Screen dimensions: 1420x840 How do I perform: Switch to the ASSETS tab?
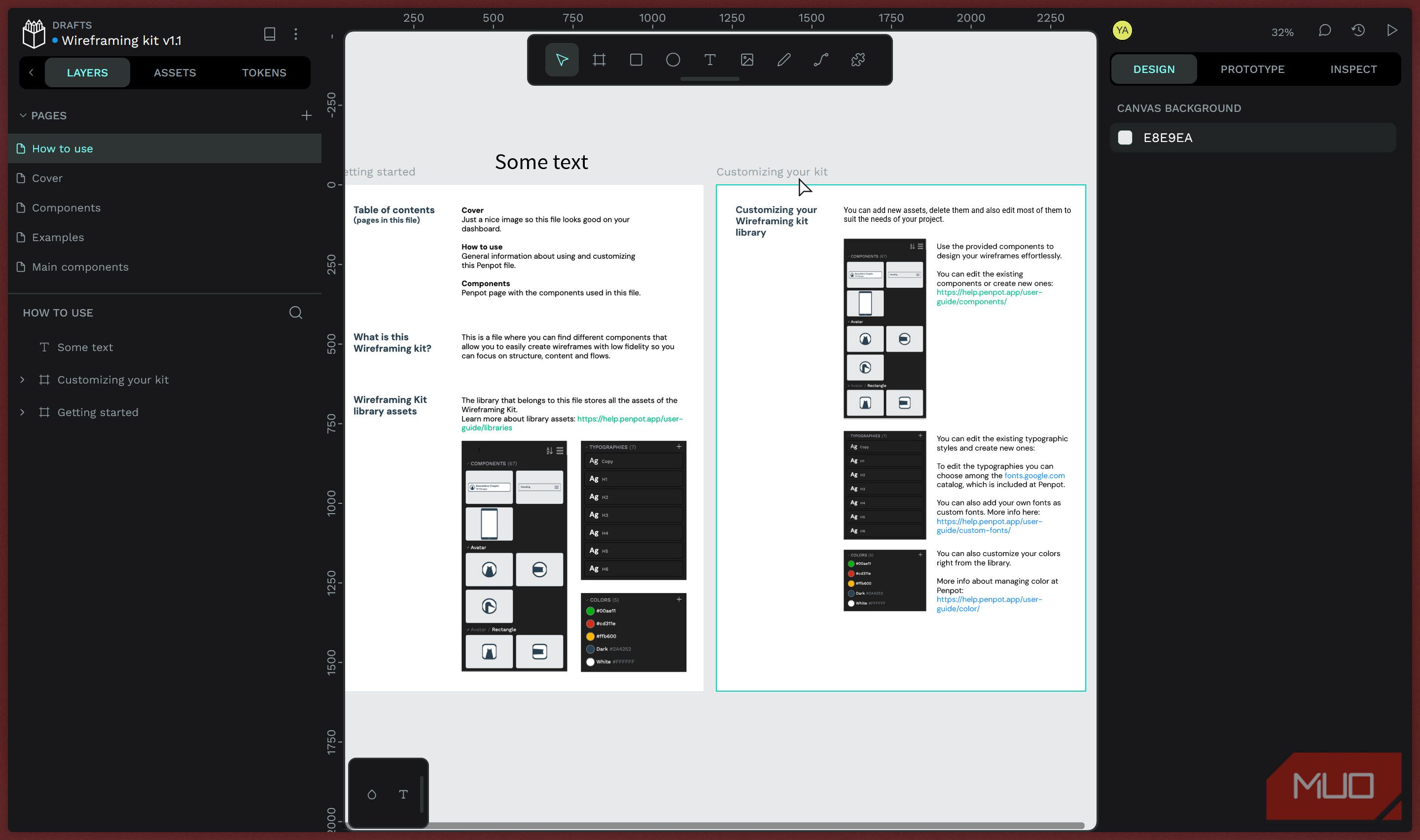175,72
